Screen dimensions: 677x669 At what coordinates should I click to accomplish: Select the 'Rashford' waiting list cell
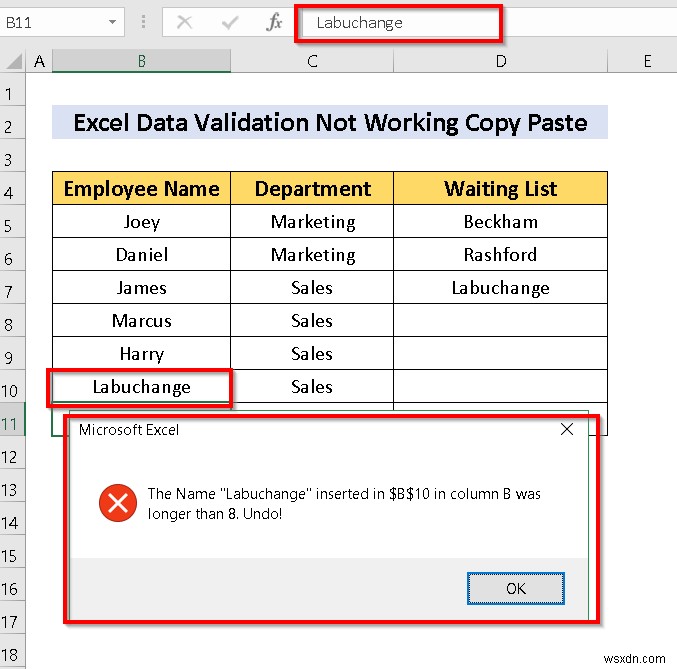[x=500, y=254]
